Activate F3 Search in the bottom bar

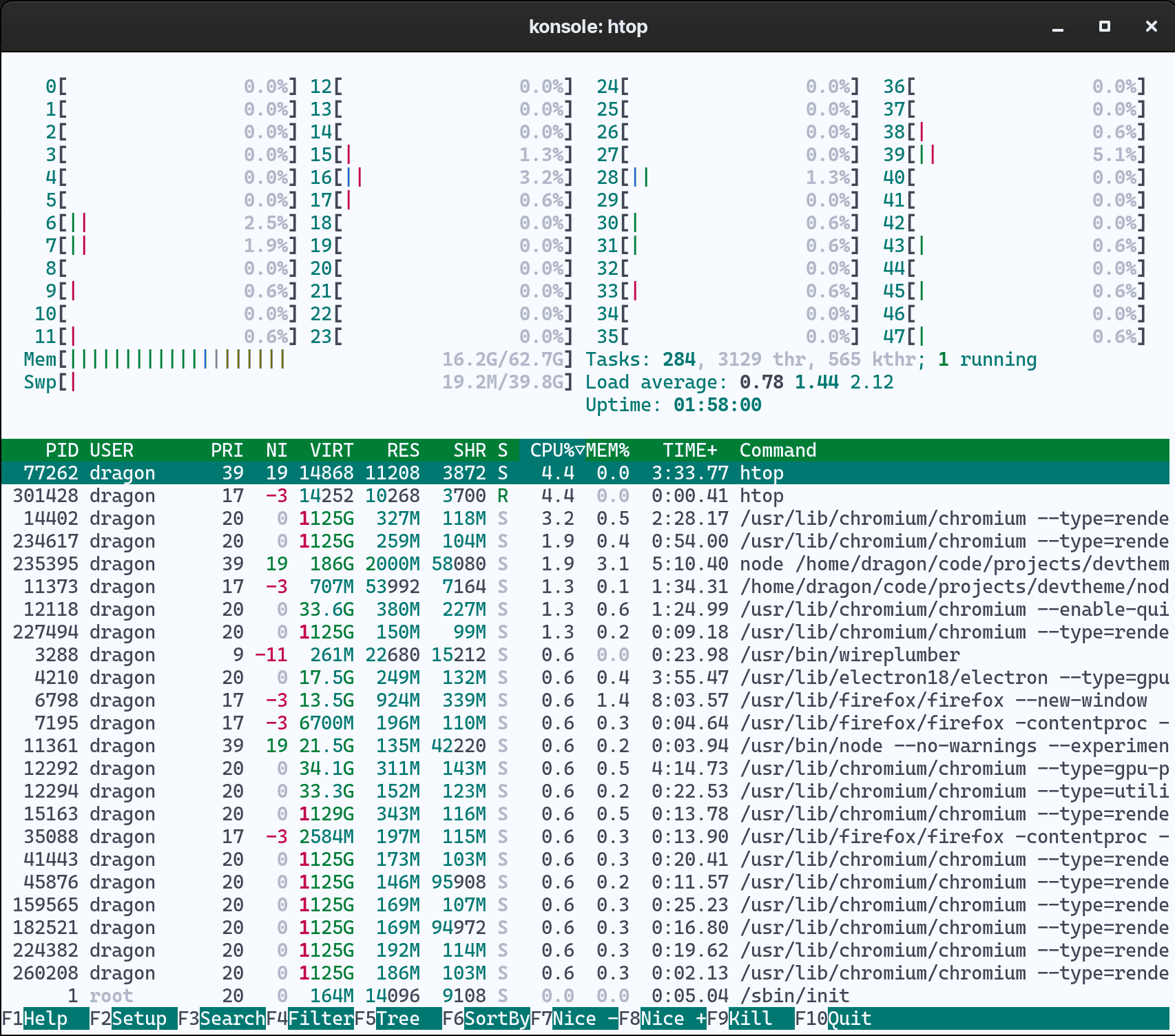tap(222, 1018)
